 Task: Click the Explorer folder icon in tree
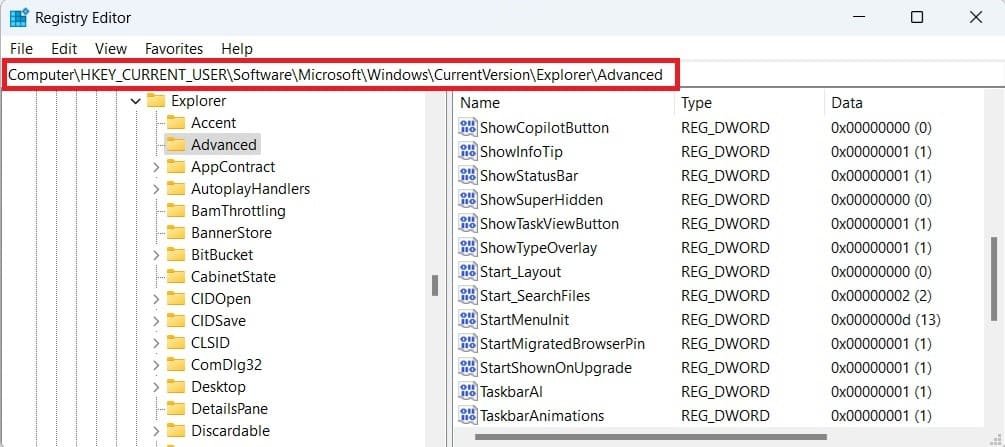[156, 101]
